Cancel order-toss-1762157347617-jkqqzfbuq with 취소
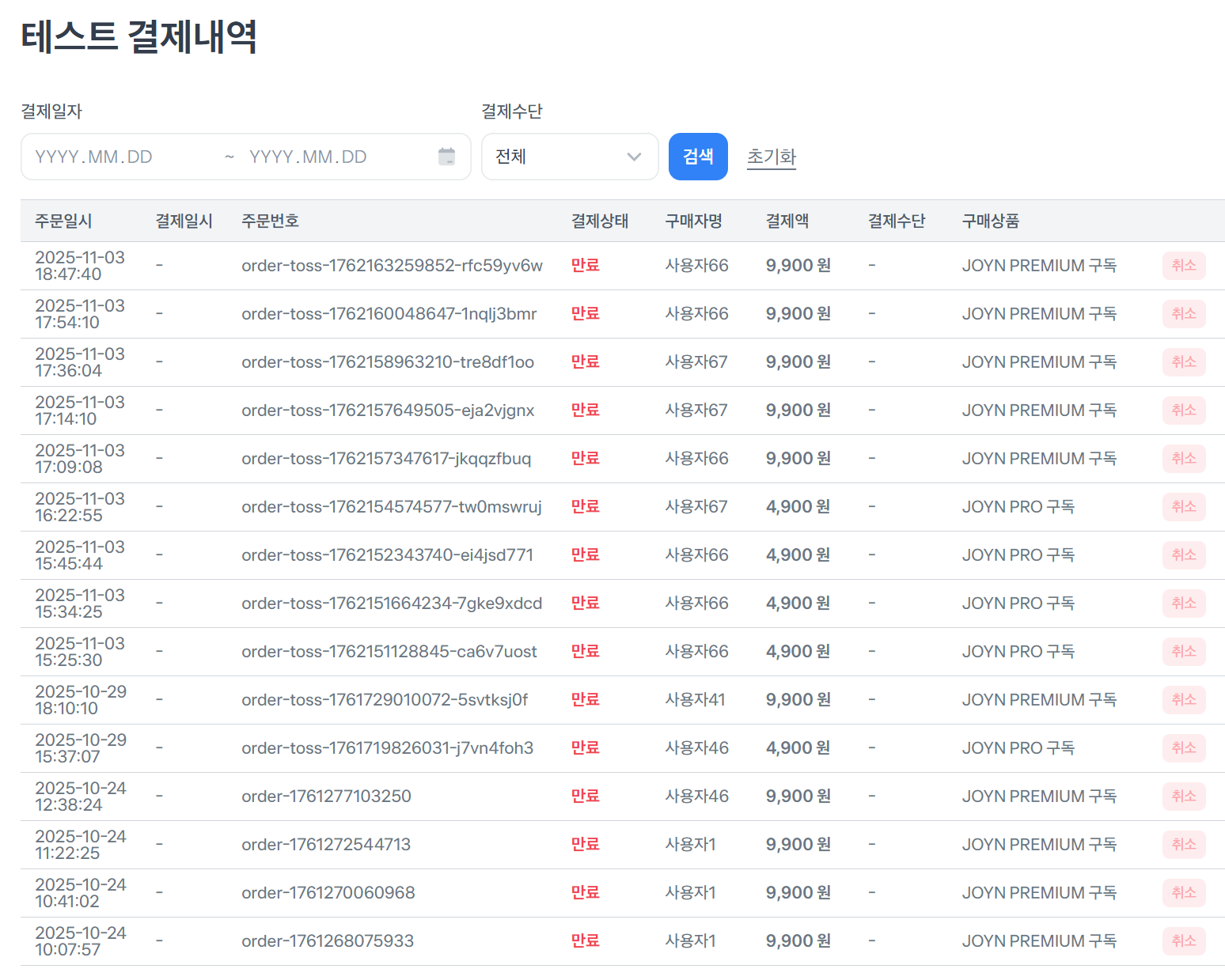1225x980 pixels. 1184,459
